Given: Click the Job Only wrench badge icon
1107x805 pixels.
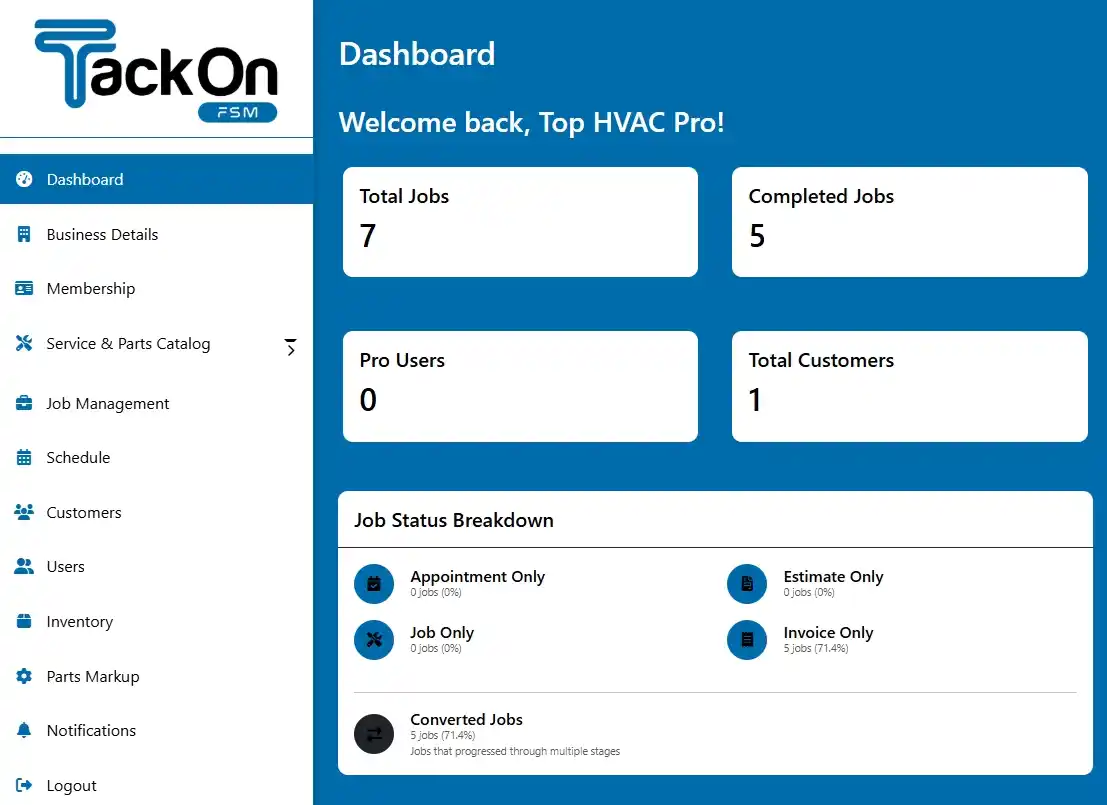Looking at the screenshot, I should (x=373, y=640).
